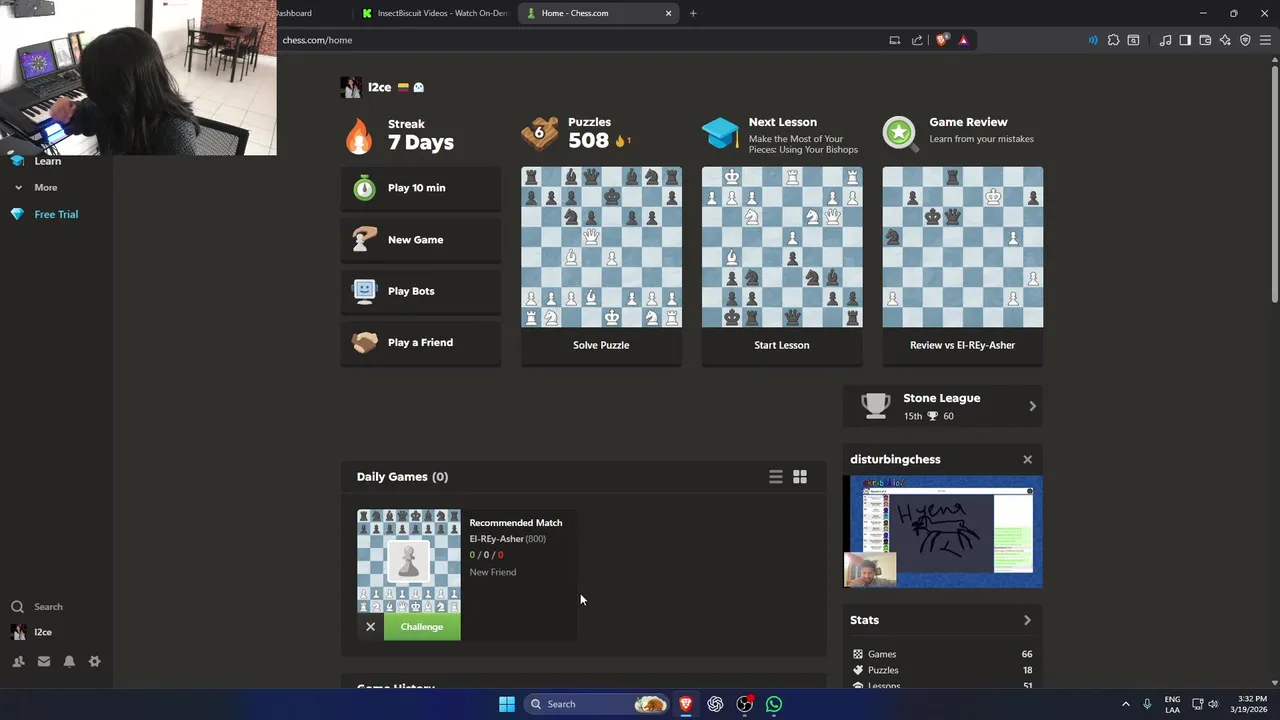Open the Friends icon in the sidebar
1280x720 pixels.
point(18,661)
